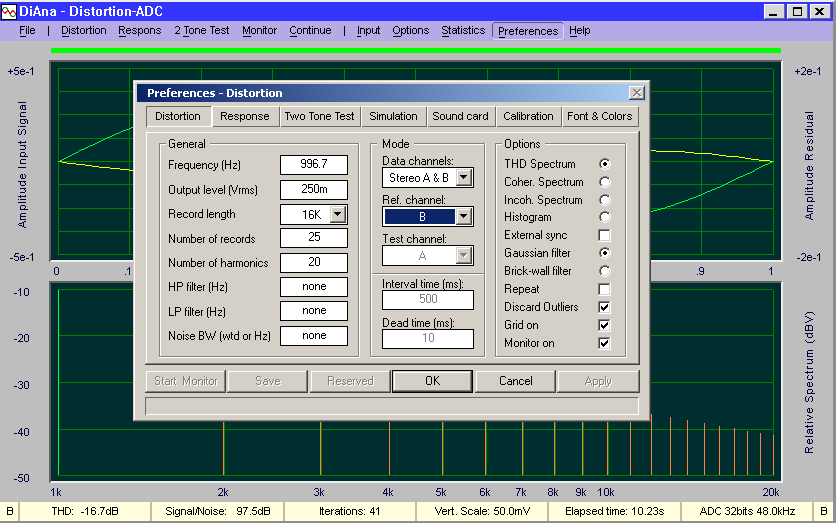Switch to the Two Tone Test tab
This screenshot has height=523, width=836.
click(x=319, y=116)
